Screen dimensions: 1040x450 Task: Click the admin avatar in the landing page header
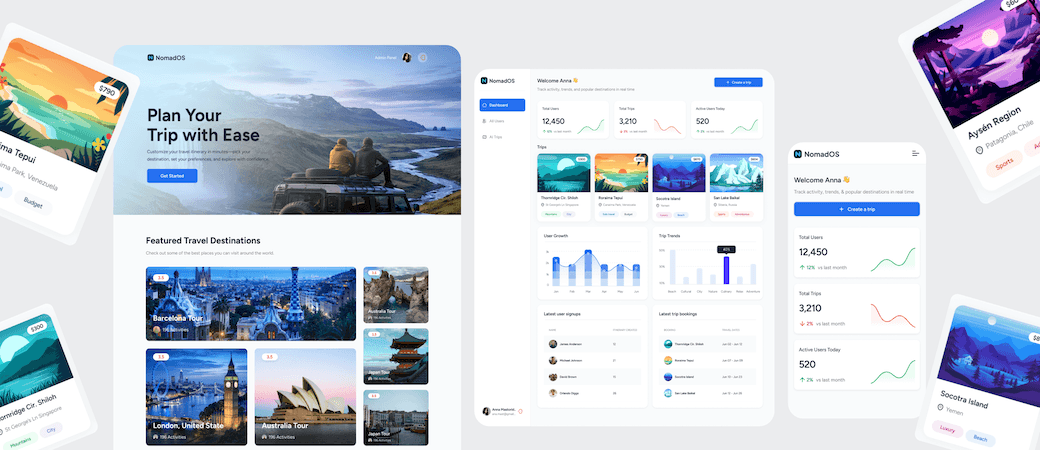[407, 58]
